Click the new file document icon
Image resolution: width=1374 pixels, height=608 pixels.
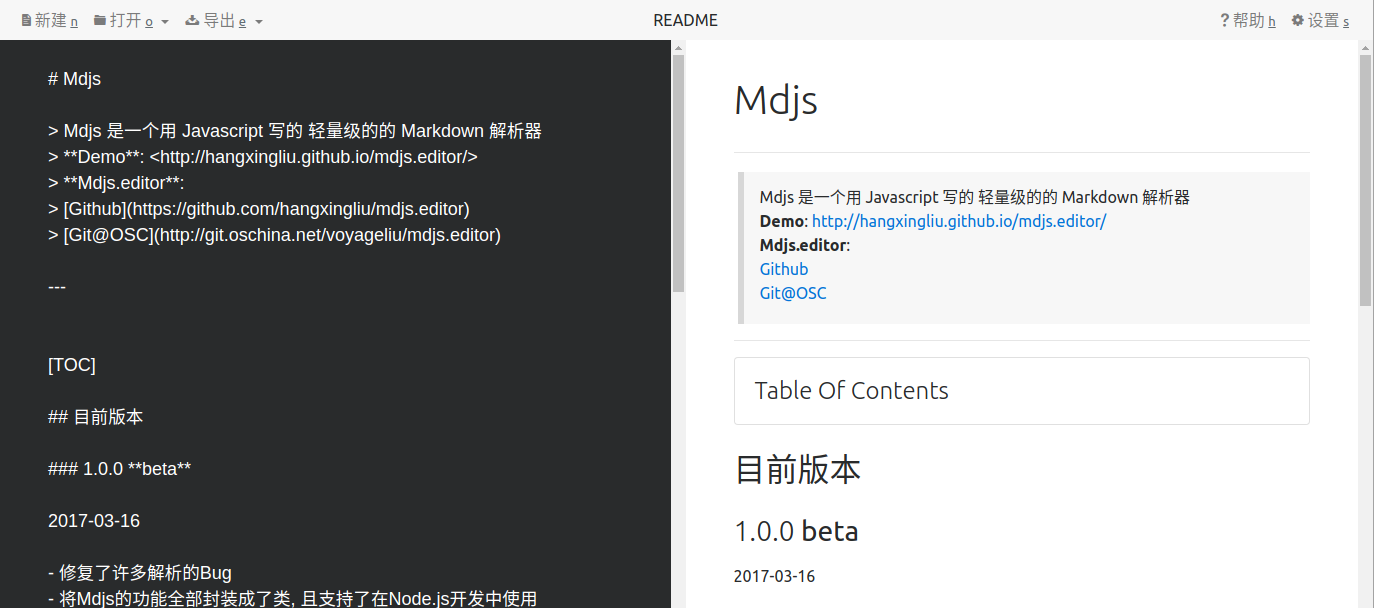pos(26,20)
